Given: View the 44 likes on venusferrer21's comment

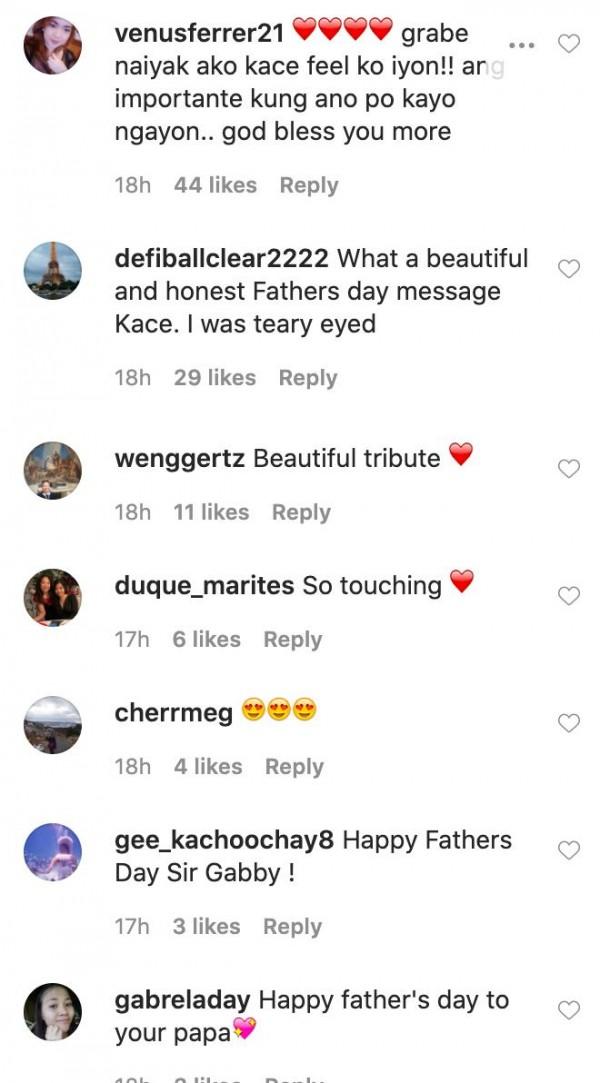Looking at the screenshot, I should point(215,185).
